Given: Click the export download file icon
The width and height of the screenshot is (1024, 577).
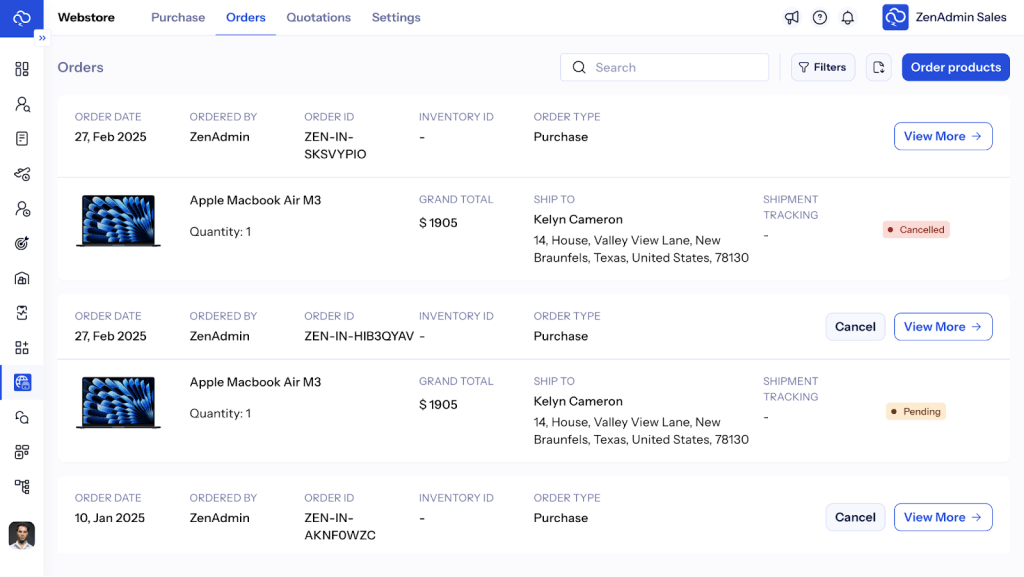Looking at the screenshot, I should click(x=879, y=67).
